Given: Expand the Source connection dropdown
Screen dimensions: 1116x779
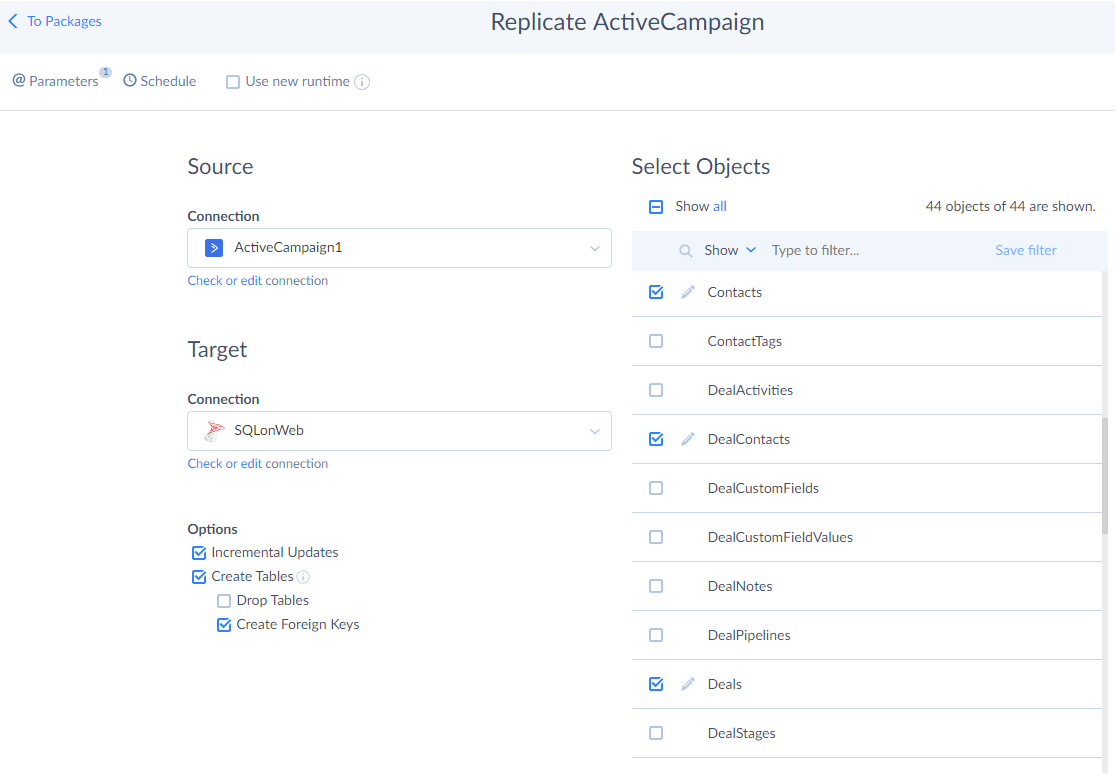Looking at the screenshot, I should 594,248.
